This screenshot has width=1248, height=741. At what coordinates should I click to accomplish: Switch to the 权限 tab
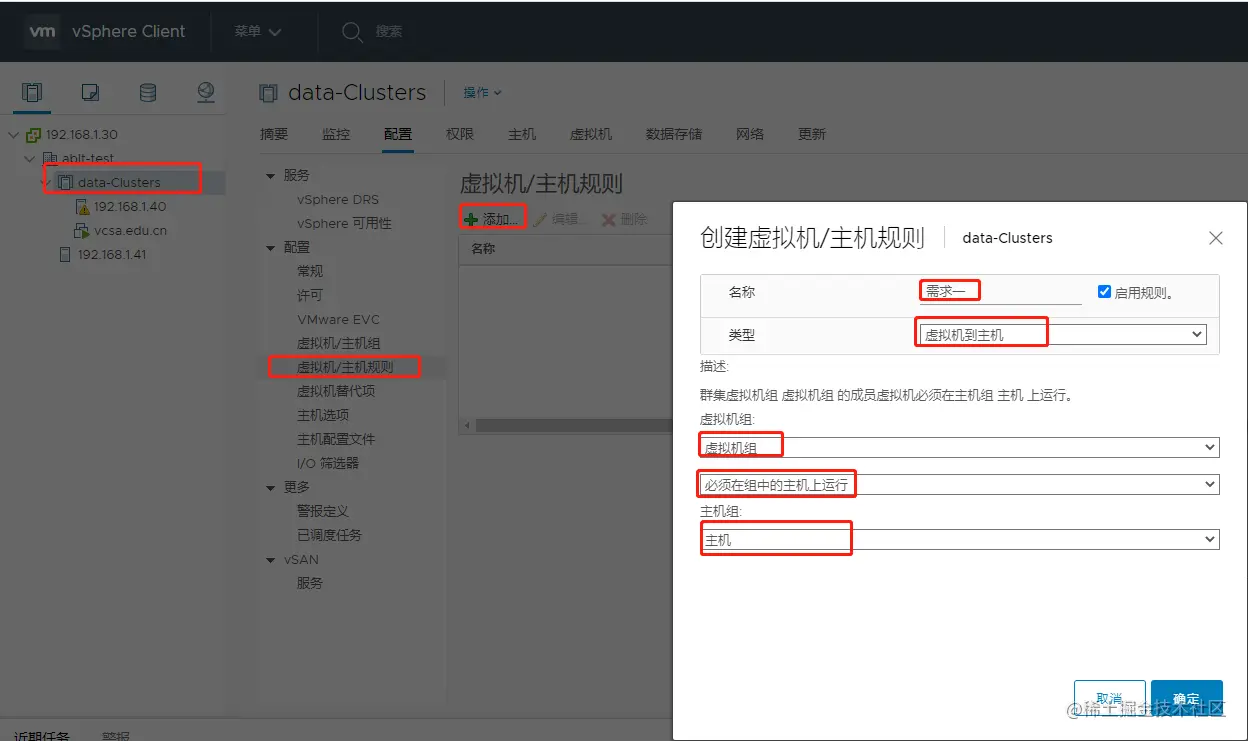click(460, 134)
